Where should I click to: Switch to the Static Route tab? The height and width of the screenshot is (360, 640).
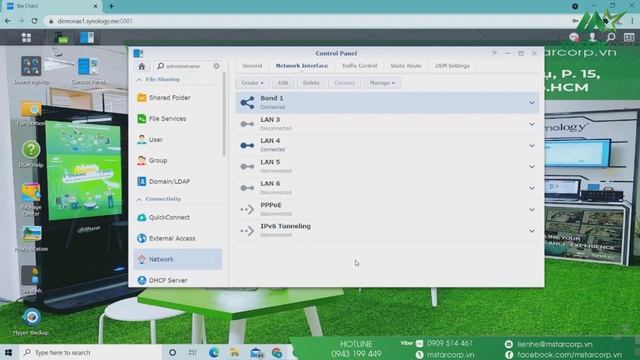406,66
